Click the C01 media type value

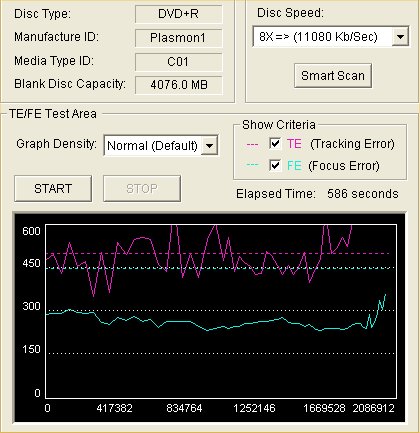tap(178, 62)
